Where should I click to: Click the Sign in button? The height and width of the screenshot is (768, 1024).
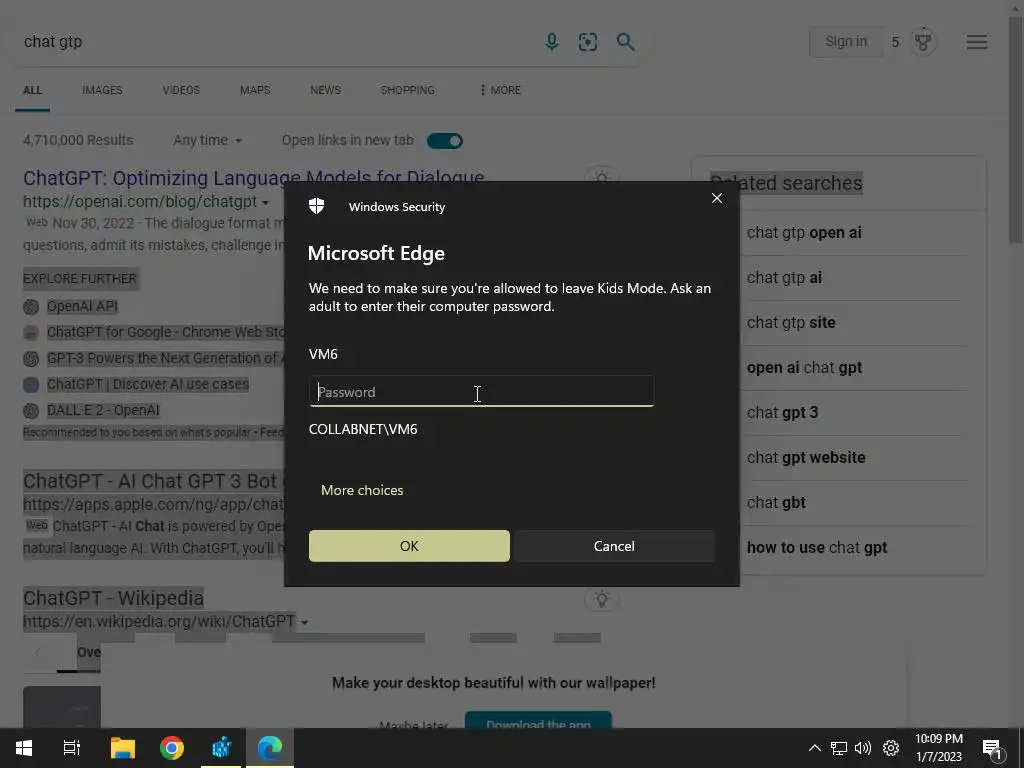pos(846,42)
